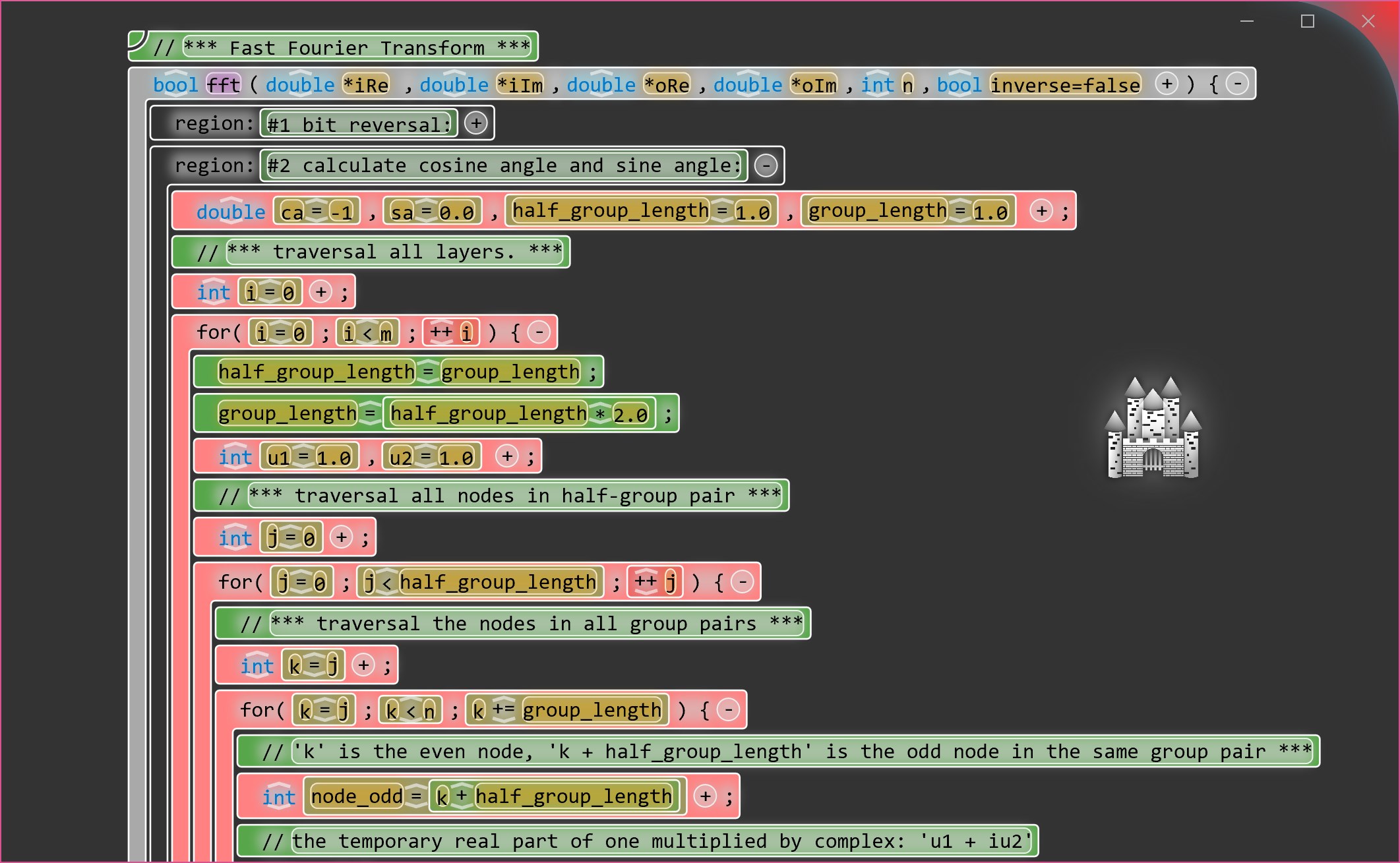Screen dimensions: 1400x863
Task: Expand the #1 bit reversal region
Action: pos(476,123)
